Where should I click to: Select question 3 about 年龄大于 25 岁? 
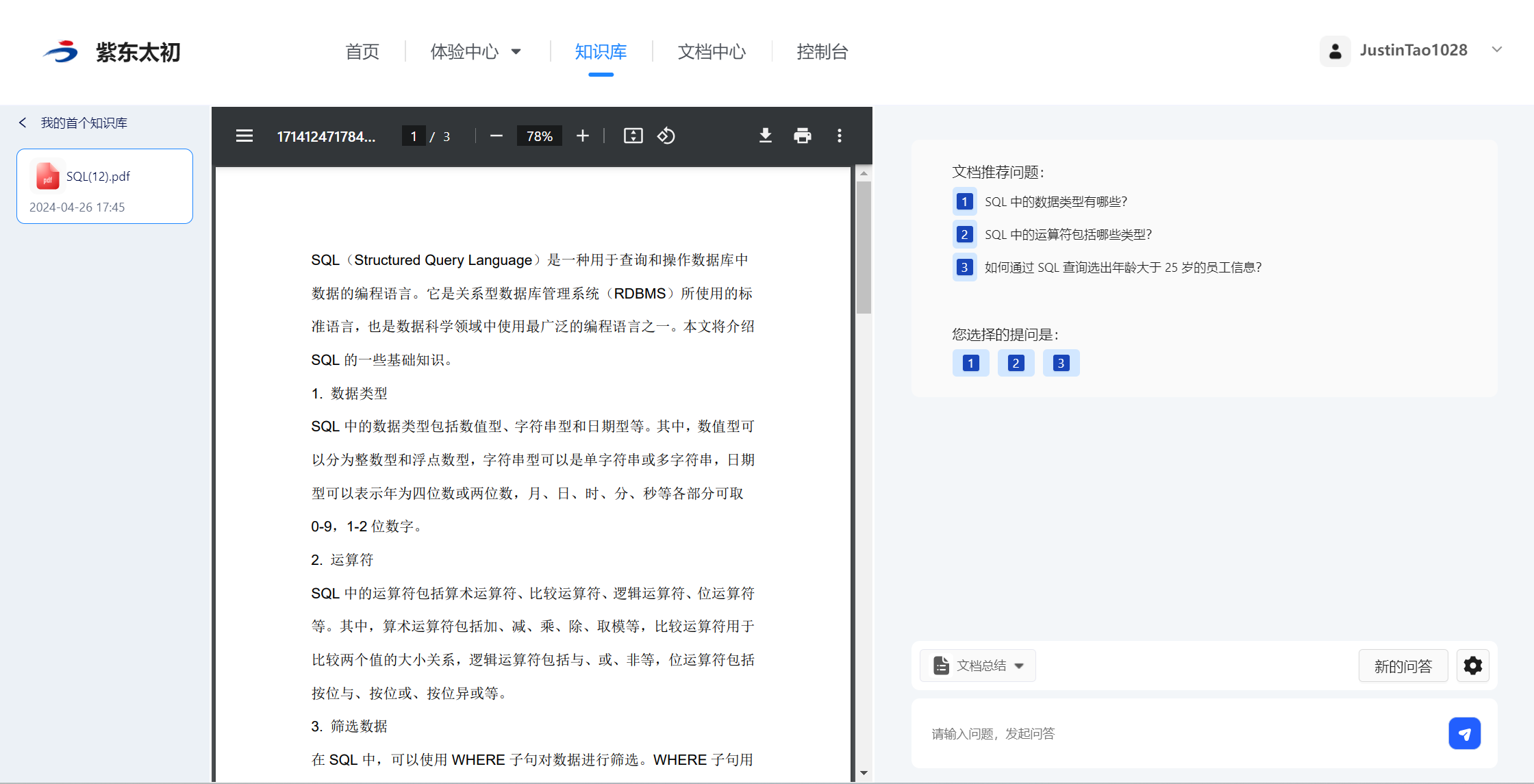(1122, 268)
